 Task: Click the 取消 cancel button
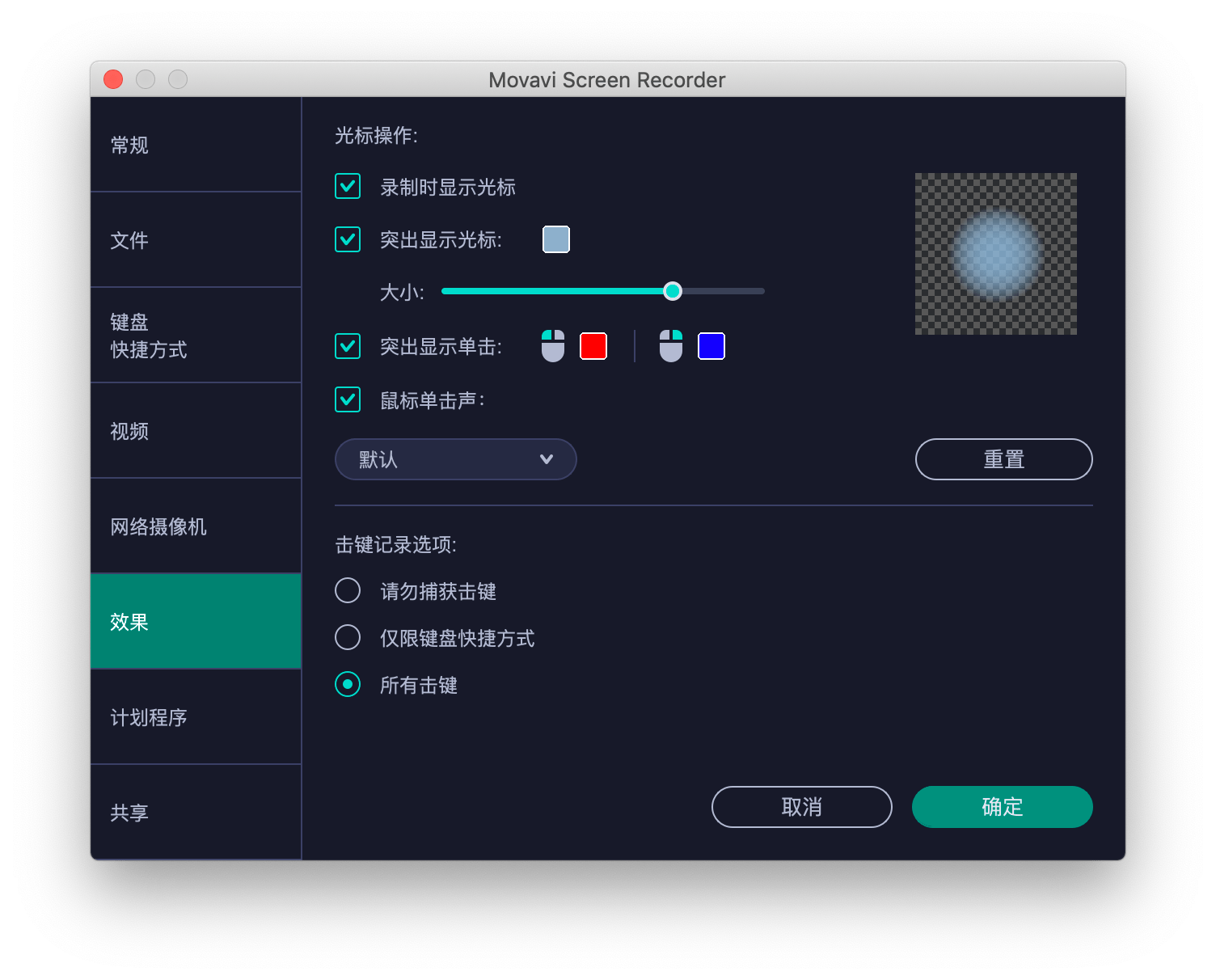click(x=802, y=807)
